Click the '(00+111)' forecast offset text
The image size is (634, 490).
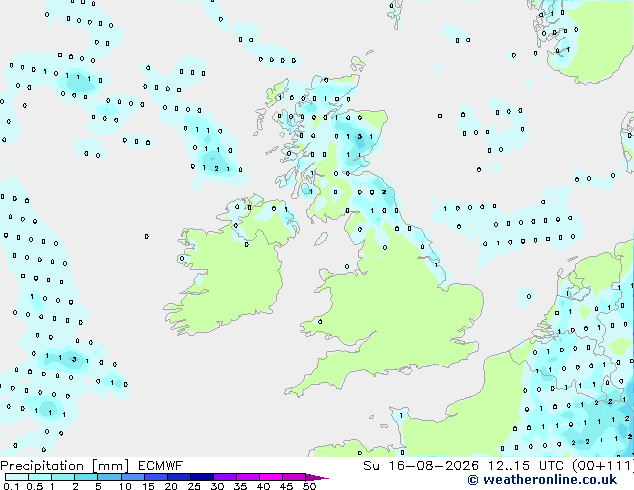603,466
